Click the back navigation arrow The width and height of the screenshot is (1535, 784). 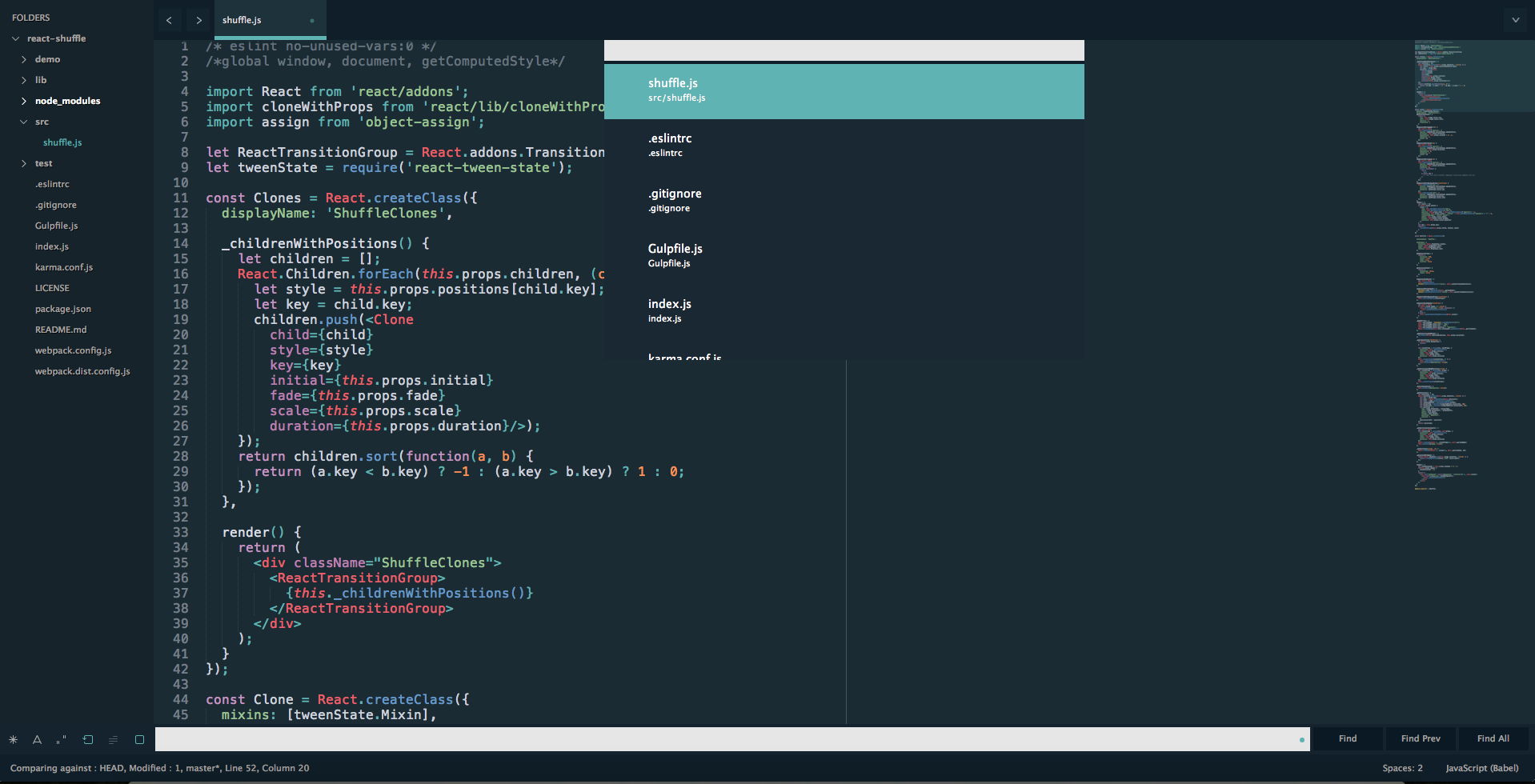pyautogui.click(x=169, y=20)
